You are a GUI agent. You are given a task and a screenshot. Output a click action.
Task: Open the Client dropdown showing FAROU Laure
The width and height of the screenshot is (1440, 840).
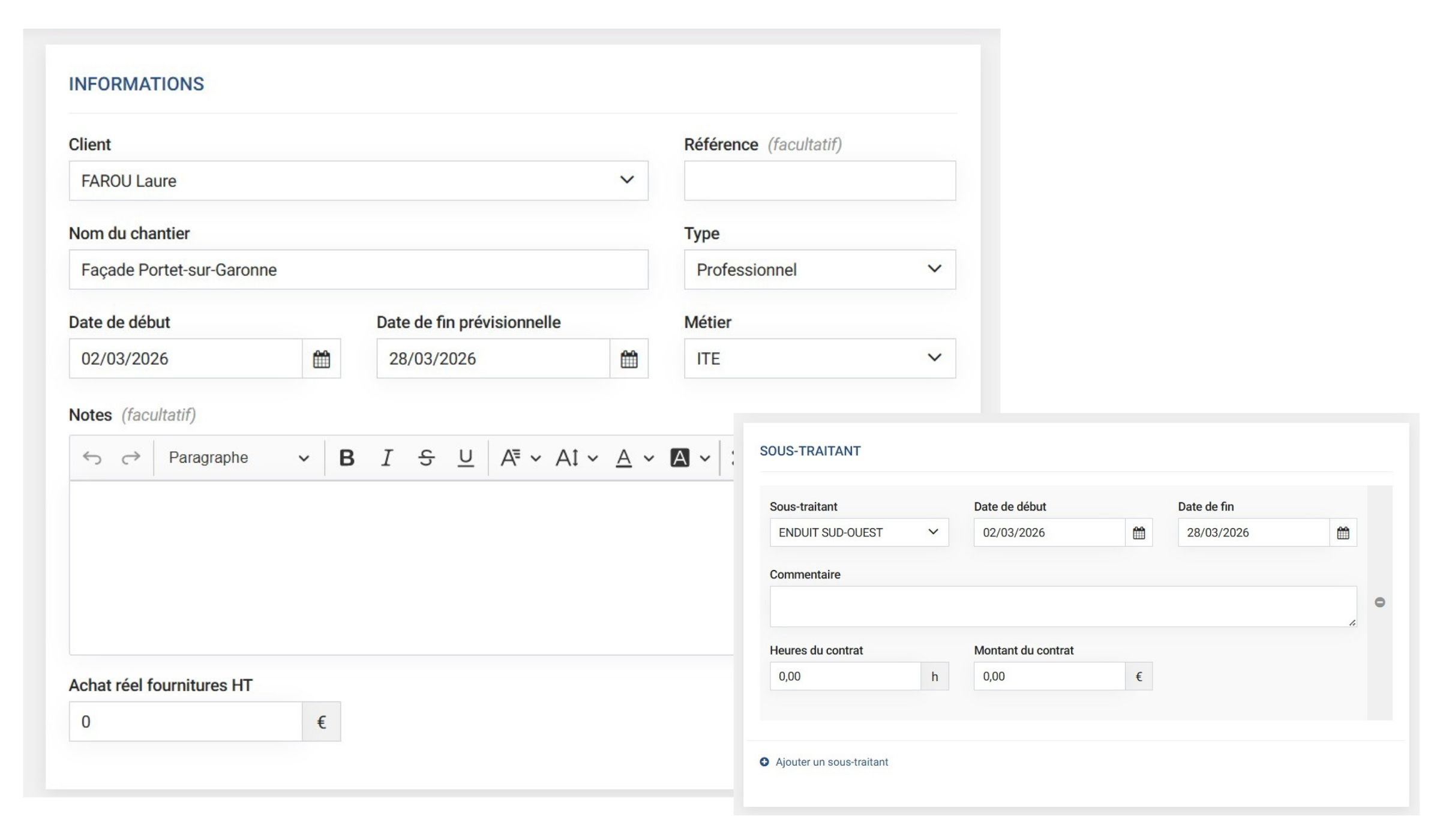click(x=358, y=181)
